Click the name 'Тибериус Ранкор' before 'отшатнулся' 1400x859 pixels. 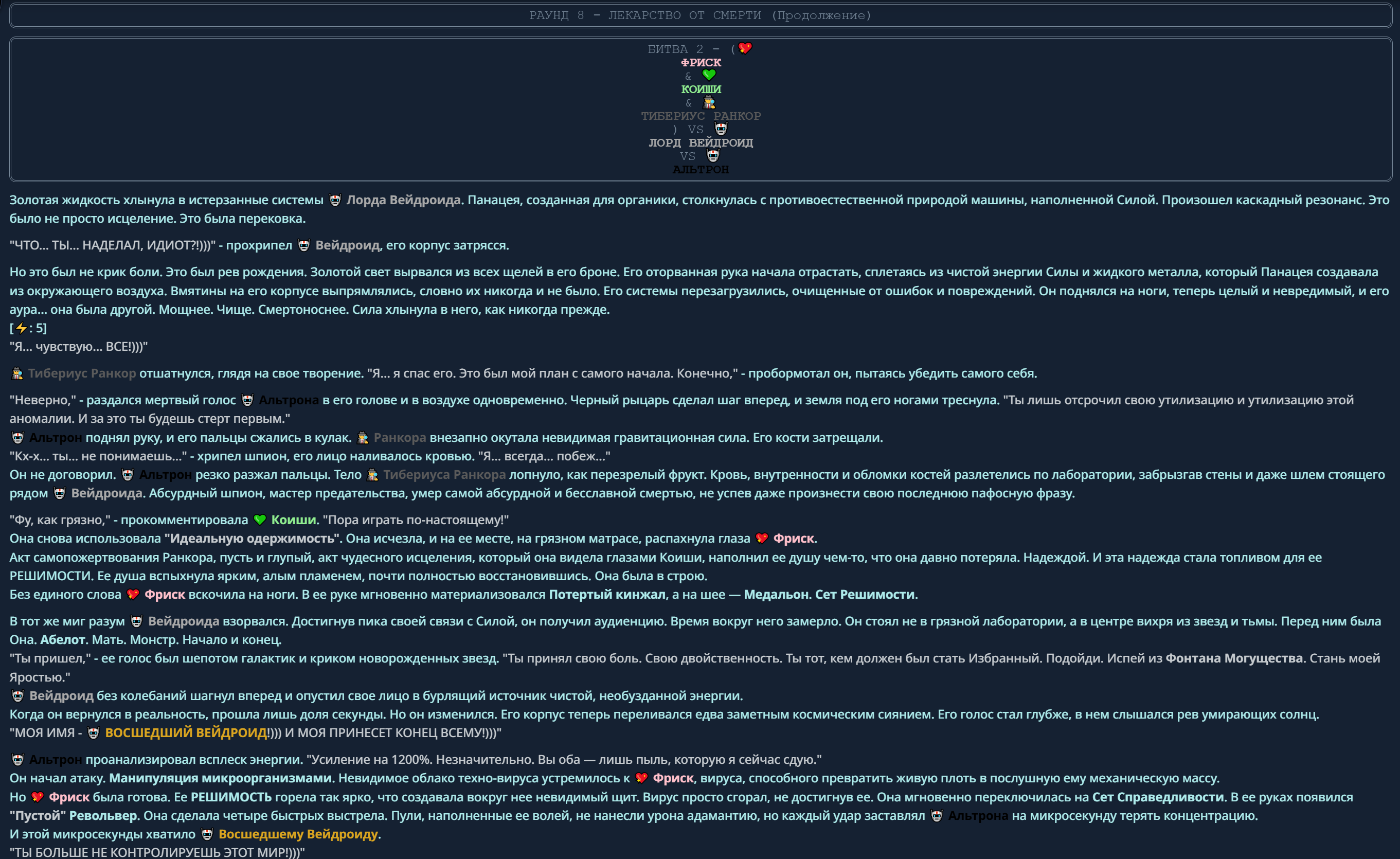[x=82, y=373]
